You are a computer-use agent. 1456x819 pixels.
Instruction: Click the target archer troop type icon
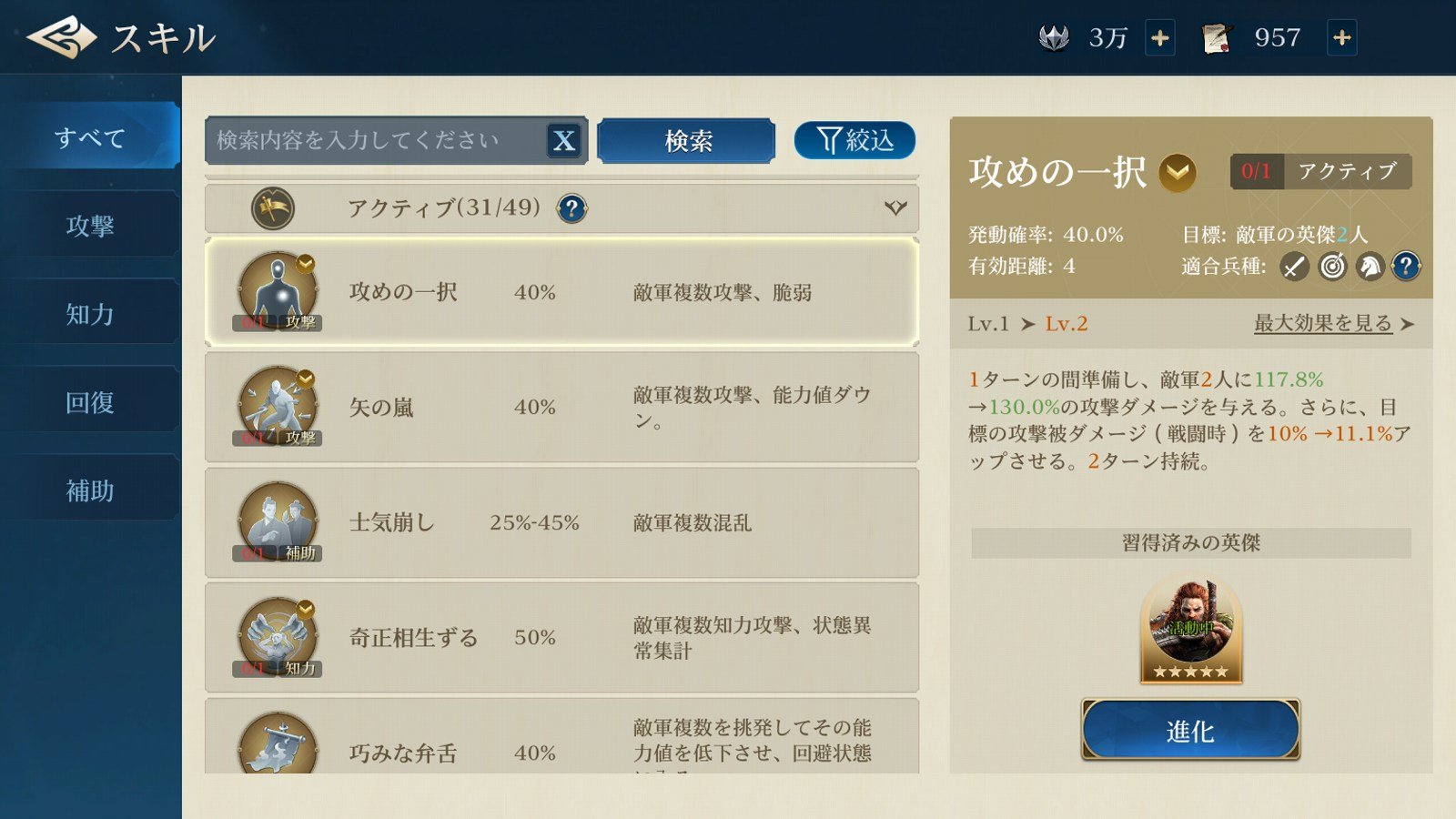(1332, 267)
